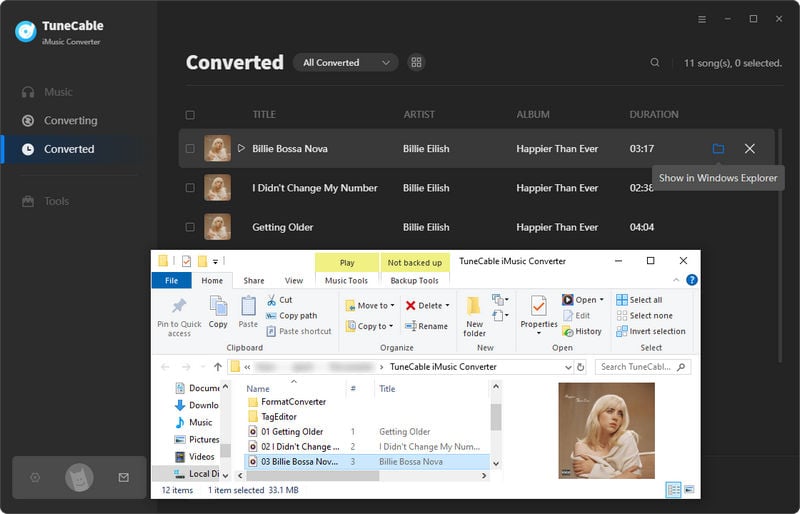Click Select none

tap(644, 315)
